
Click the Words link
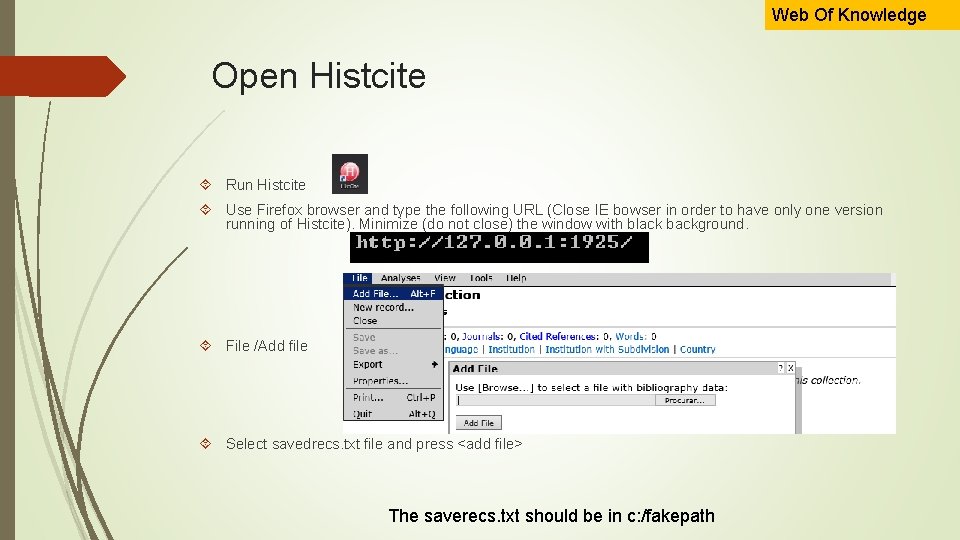pyautogui.click(x=630, y=336)
